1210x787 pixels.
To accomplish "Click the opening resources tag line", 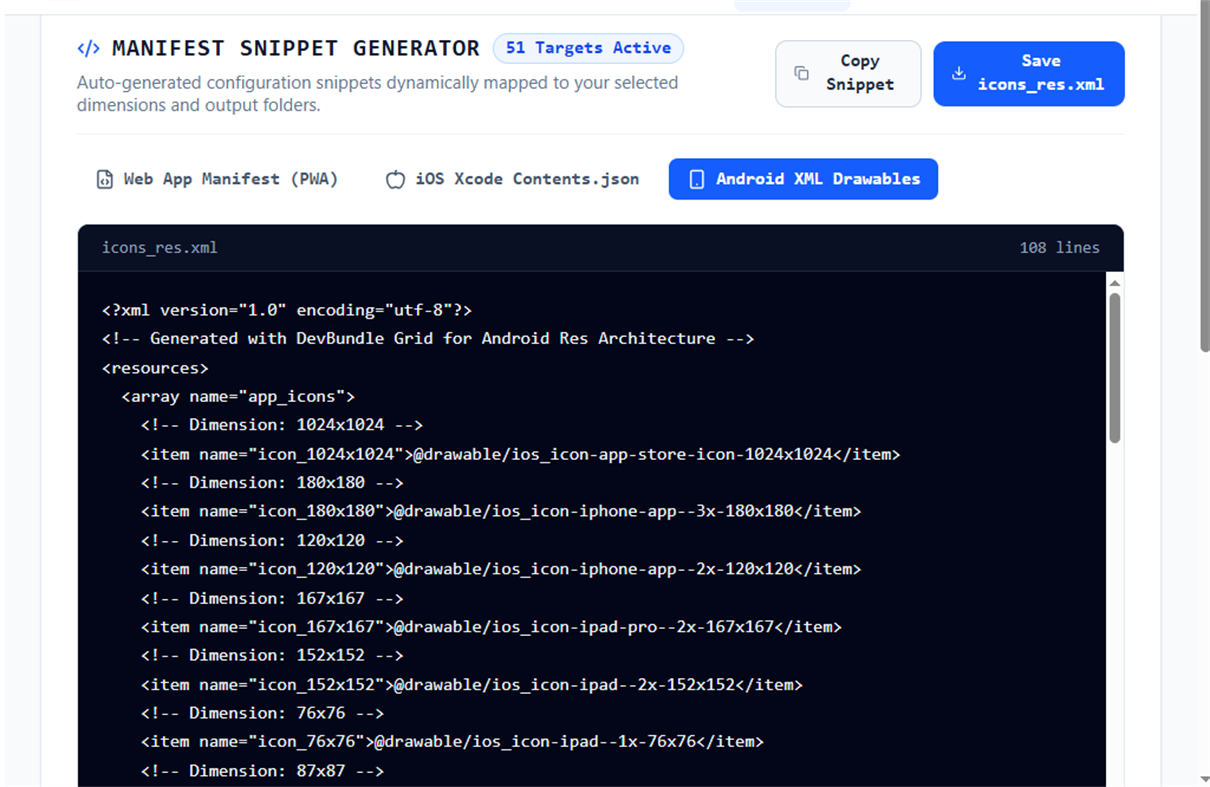I will click(x=155, y=368).
